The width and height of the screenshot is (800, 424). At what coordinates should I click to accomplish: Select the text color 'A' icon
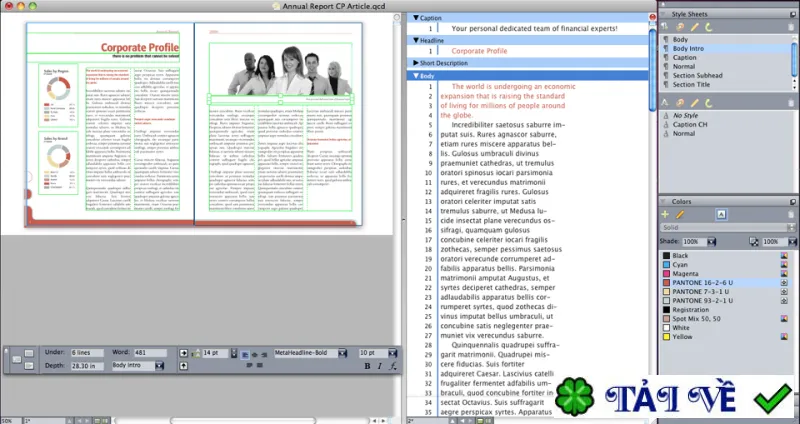tap(721, 215)
